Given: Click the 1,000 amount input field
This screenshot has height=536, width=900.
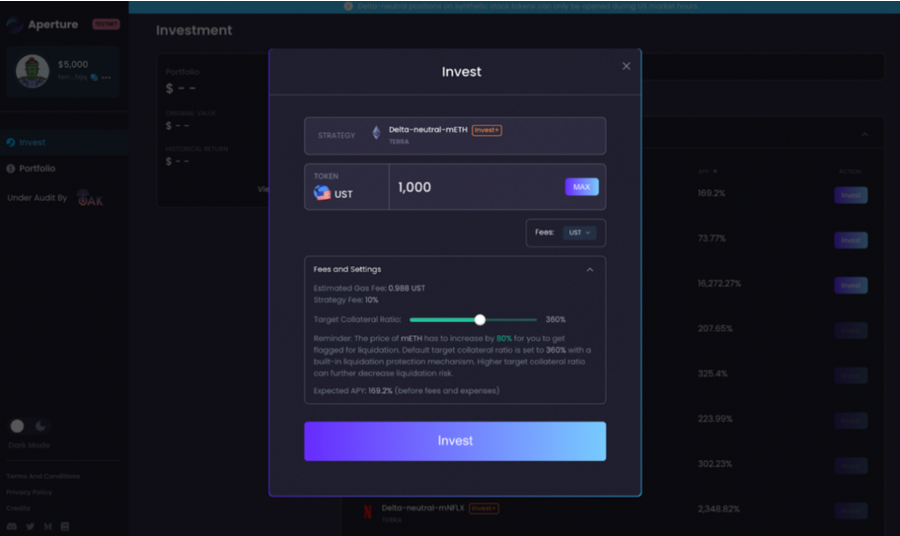Looking at the screenshot, I should coord(476,187).
